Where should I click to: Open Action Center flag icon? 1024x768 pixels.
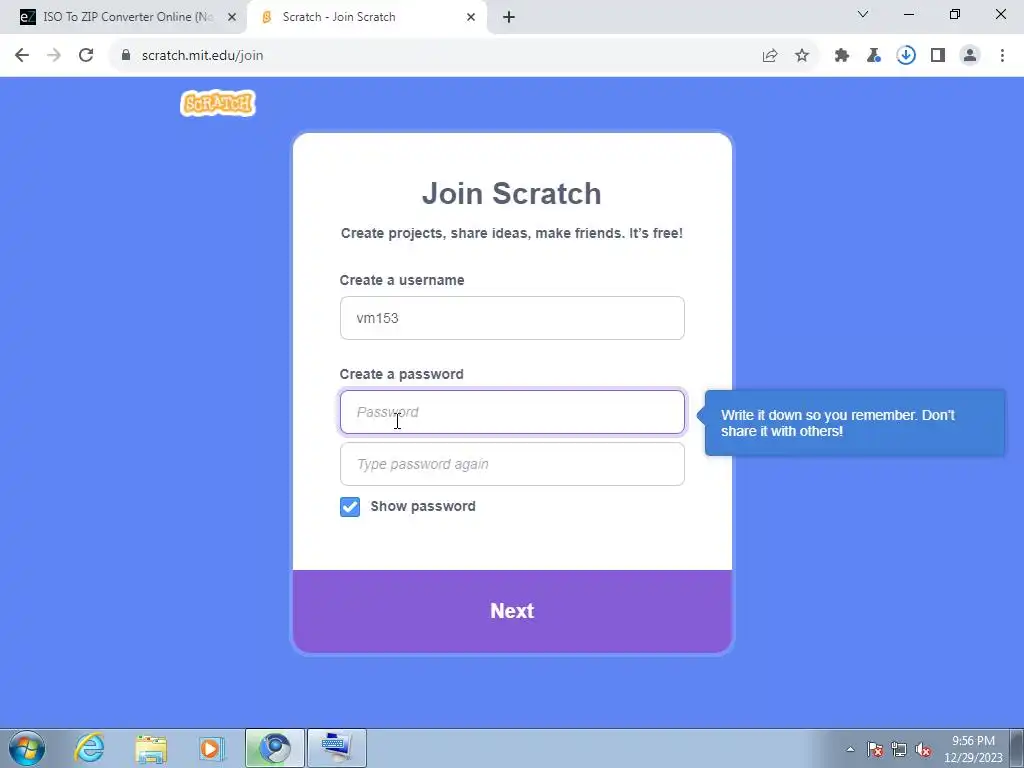pyautogui.click(x=875, y=749)
